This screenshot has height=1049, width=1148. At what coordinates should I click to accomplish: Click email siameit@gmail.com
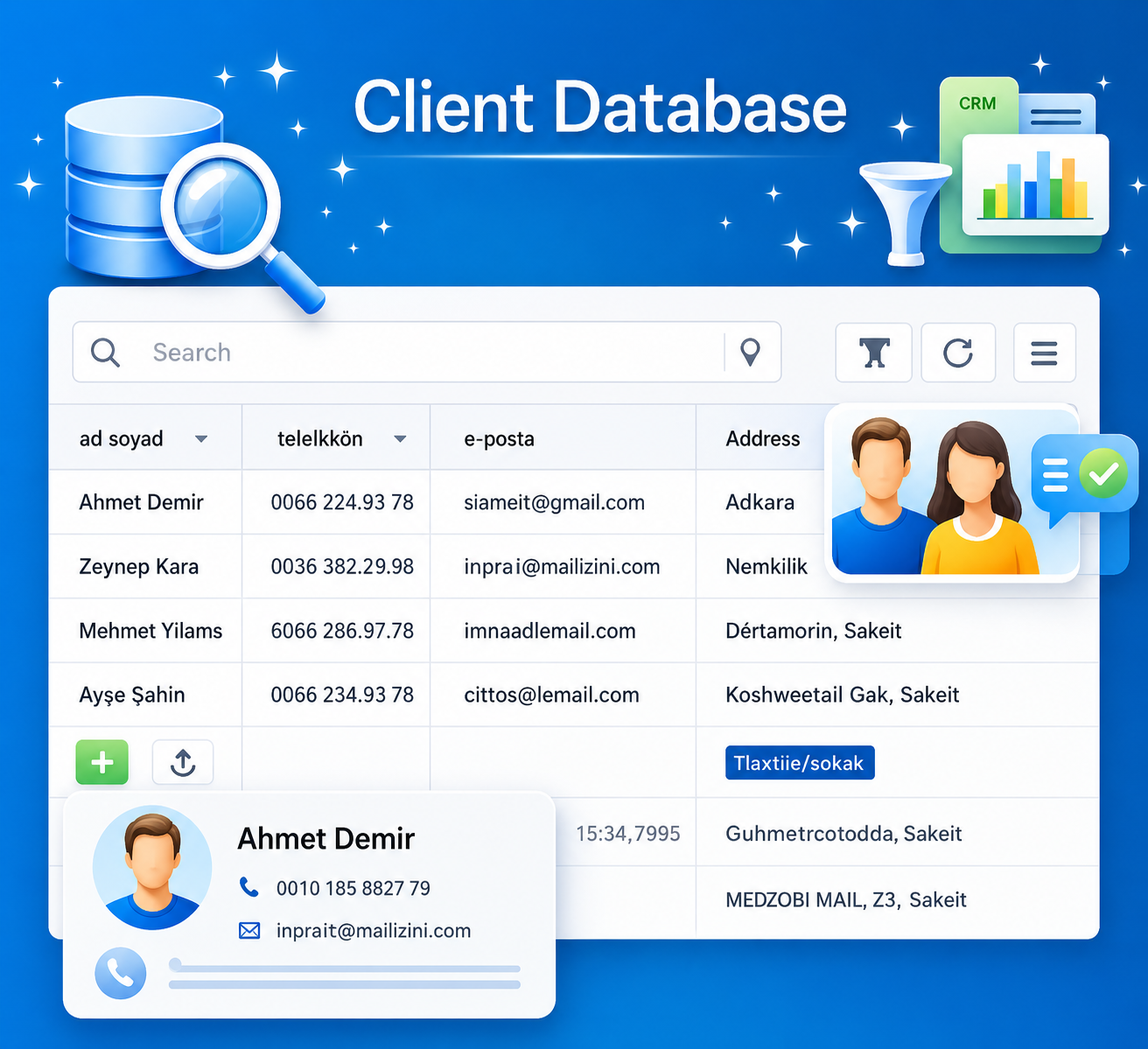[554, 502]
